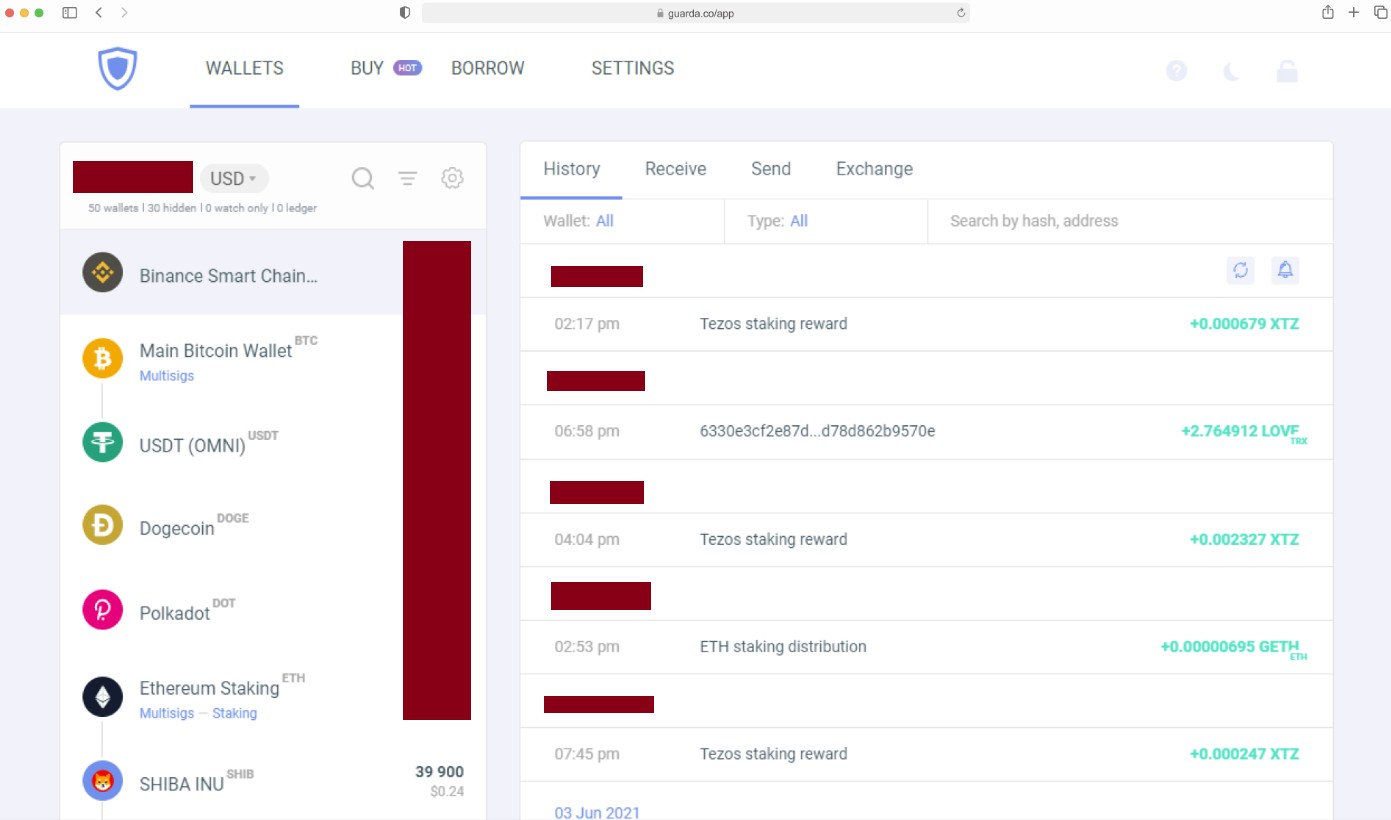
Task: Open 07:45 pm Tezos staking reward entry
Action: click(x=926, y=754)
